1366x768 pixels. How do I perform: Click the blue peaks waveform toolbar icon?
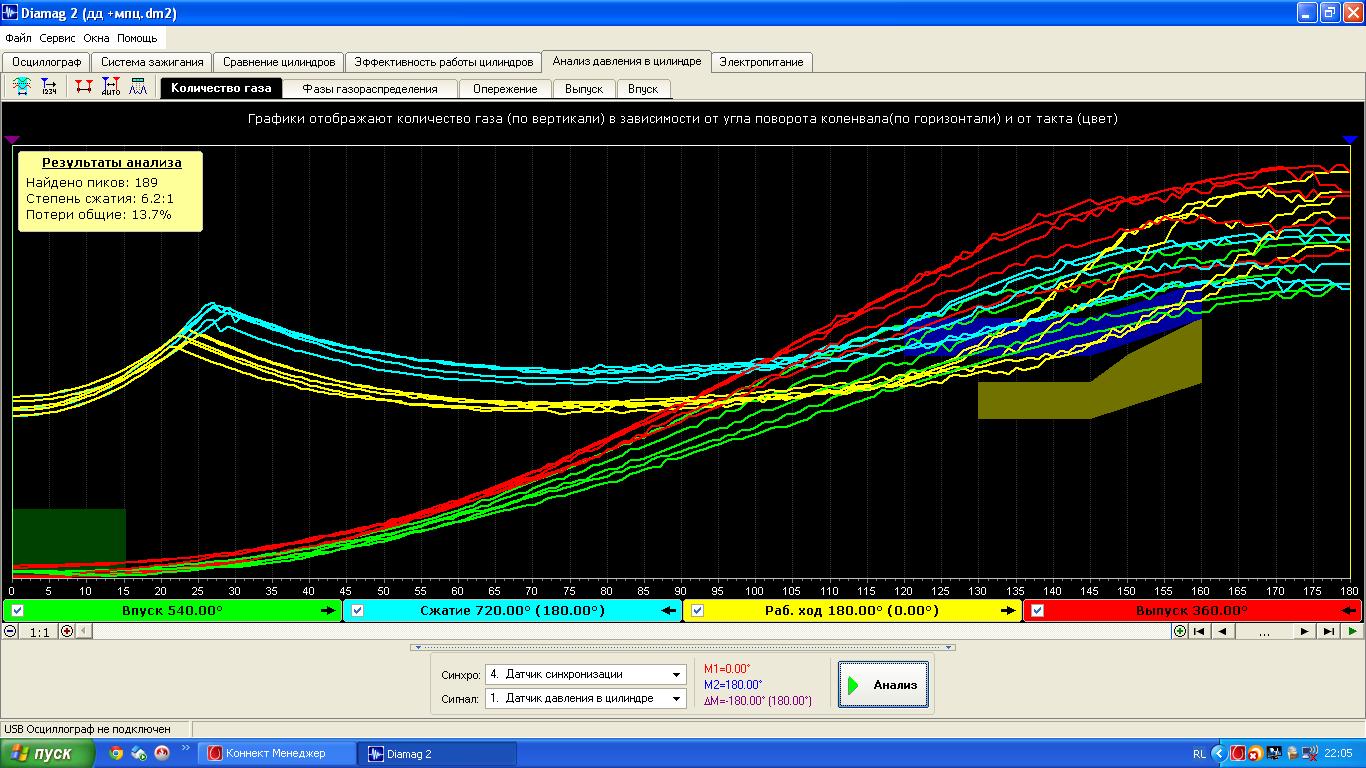[138, 87]
